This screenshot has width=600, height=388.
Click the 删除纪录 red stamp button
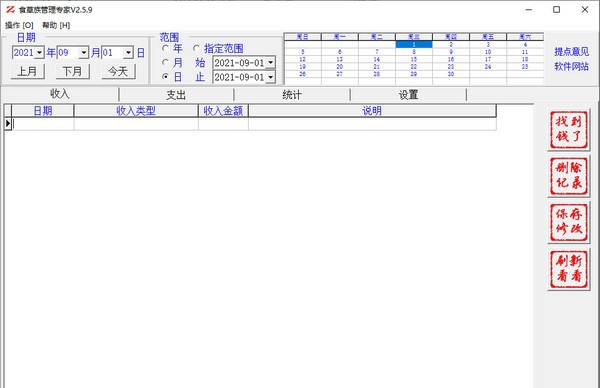[569, 177]
